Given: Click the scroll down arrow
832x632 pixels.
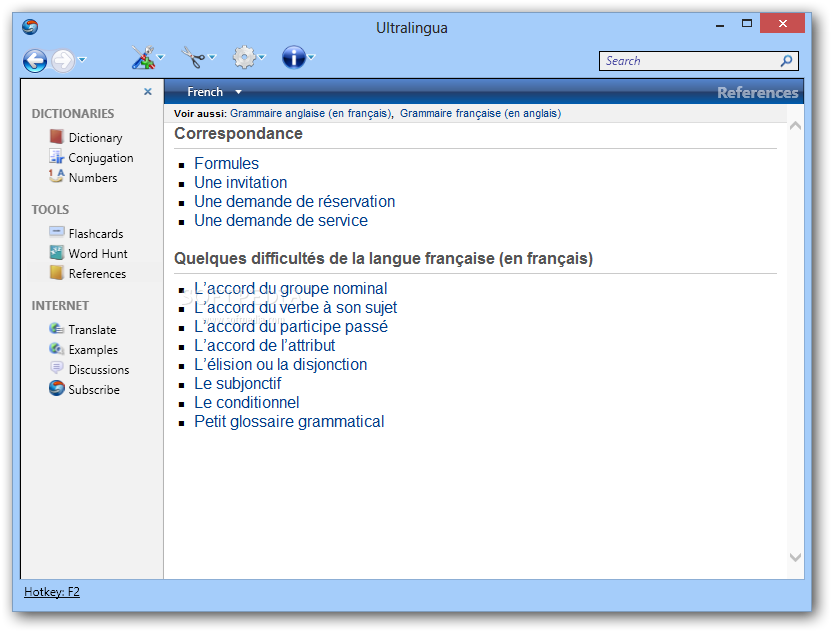Looking at the screenshot, I should pyautogui.click(x=795, y=557).
